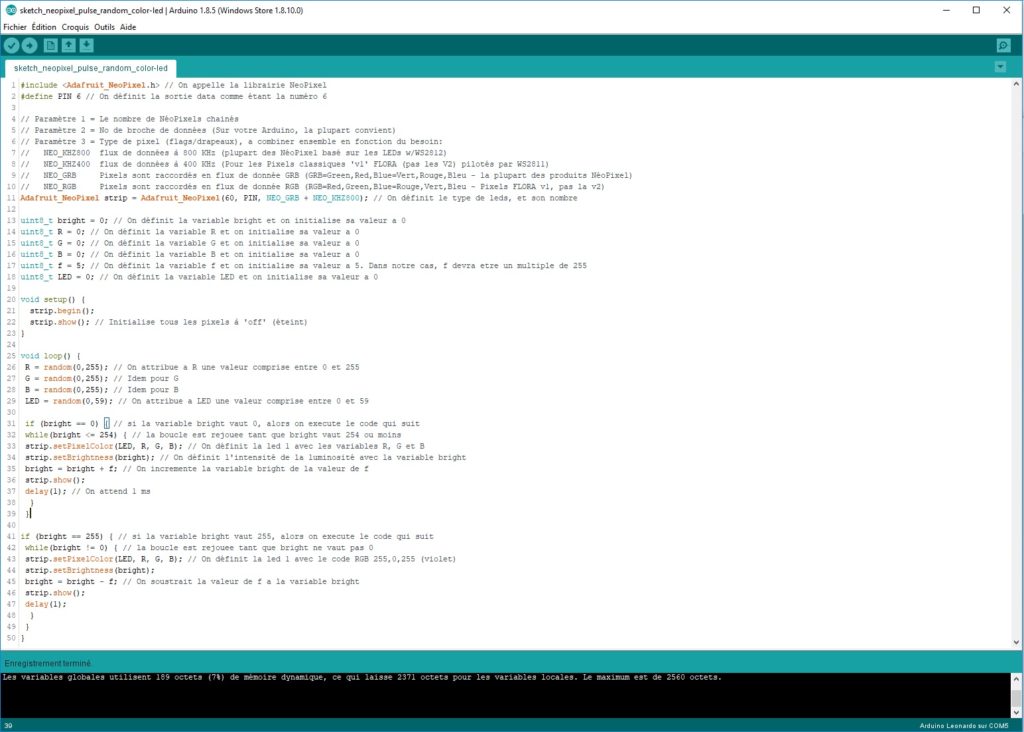The width and height of the screenshot is (1024, 732).
Task: Create a new sketch using the page icon
Action: pyautogui.click(x=50, y=45)
